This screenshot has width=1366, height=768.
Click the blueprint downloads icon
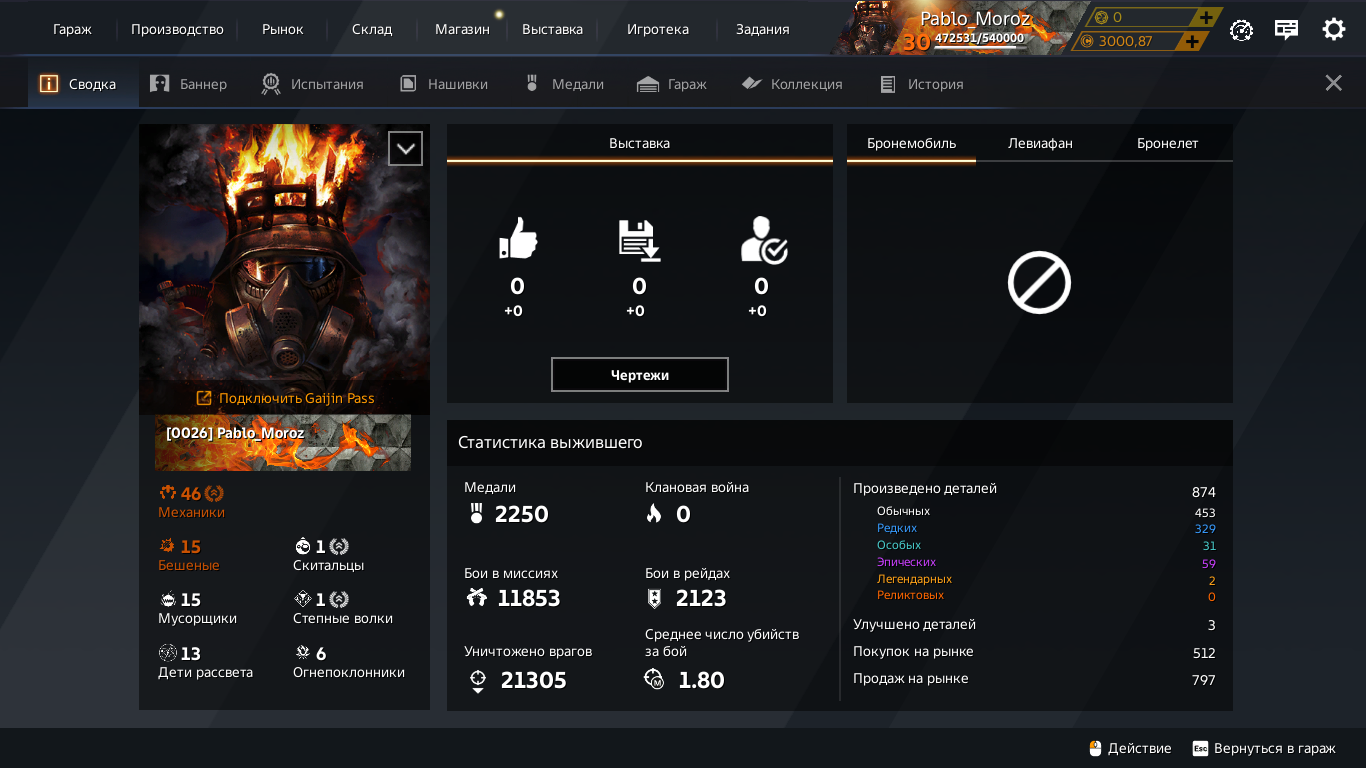[x=640, y=240]
